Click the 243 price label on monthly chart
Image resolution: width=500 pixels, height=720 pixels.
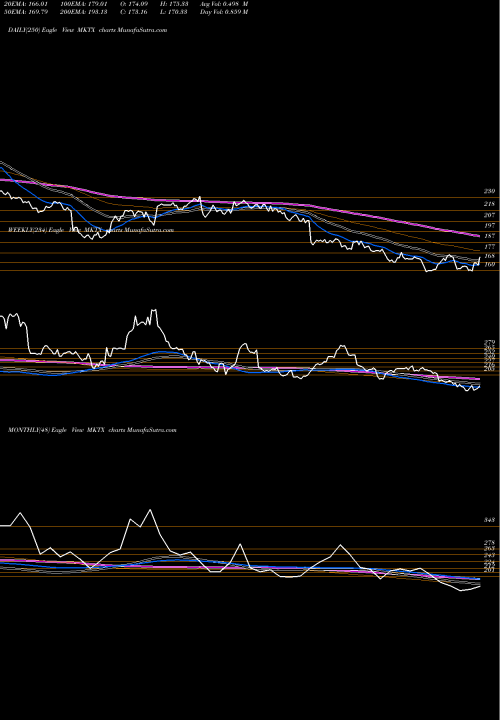tap(489, 555)
